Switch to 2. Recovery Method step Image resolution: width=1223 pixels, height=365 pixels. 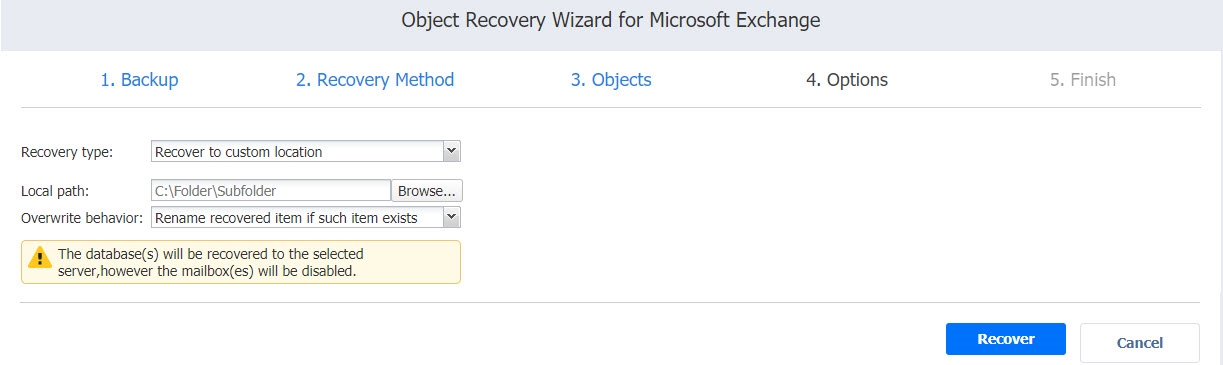pos(375,80)
